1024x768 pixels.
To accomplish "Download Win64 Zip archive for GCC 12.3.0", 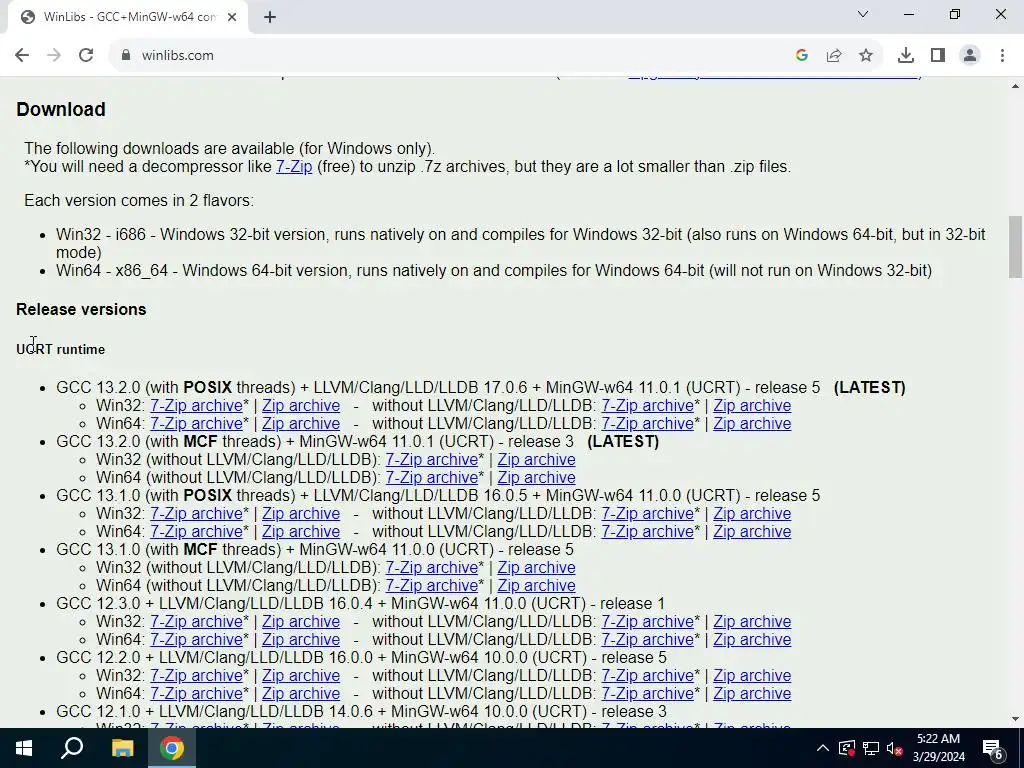I will click(x=300, y=640).
